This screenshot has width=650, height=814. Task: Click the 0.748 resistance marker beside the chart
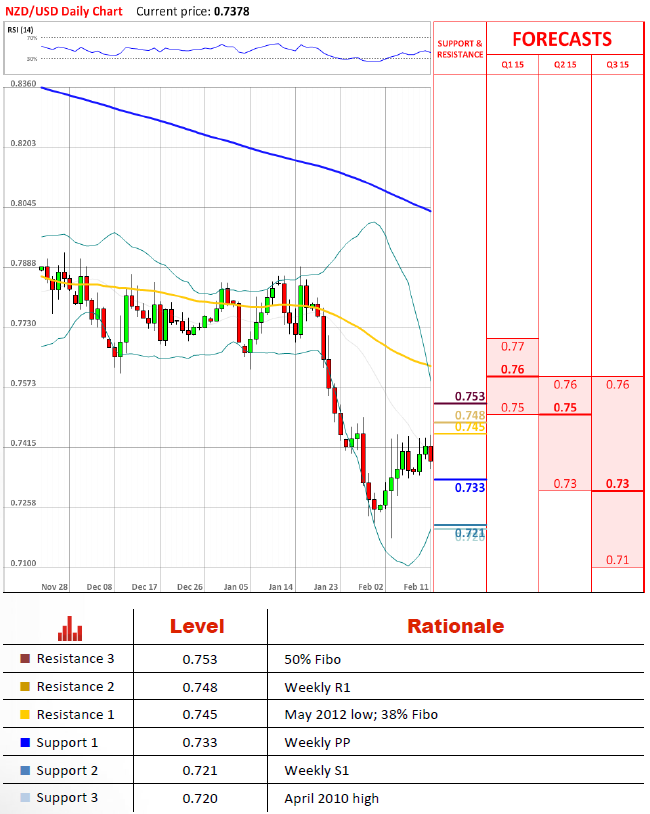[470, 415]
